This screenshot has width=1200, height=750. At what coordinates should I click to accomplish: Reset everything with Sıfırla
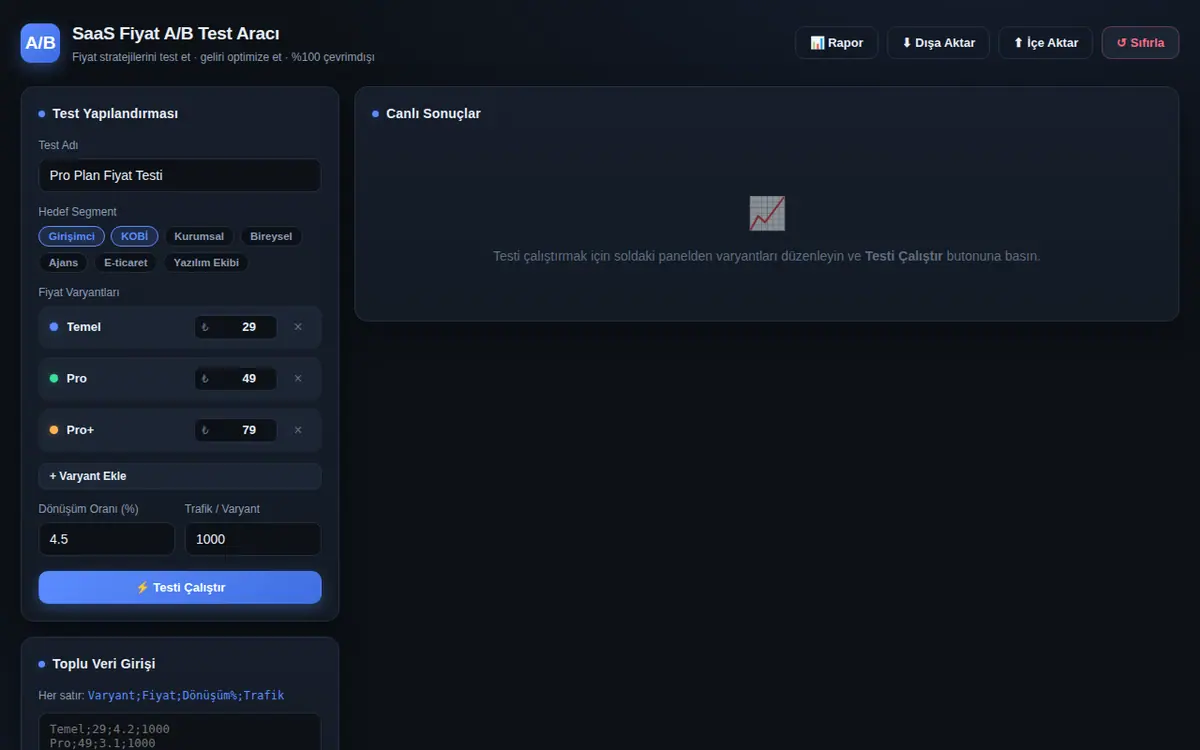pos(1141,43)
